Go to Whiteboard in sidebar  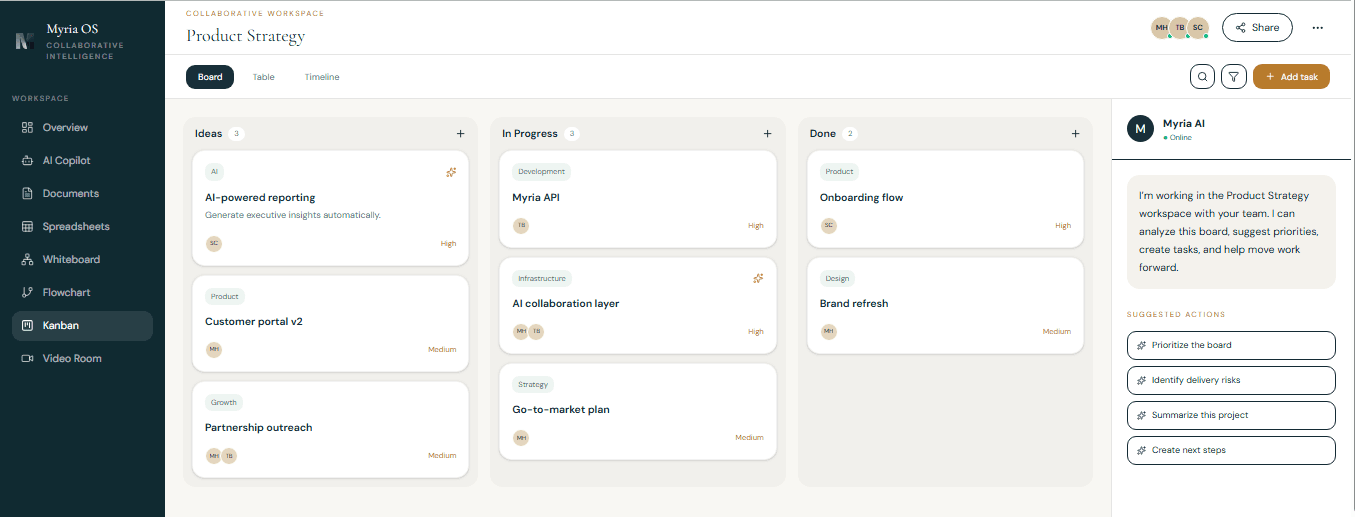(x=82, y=260)
